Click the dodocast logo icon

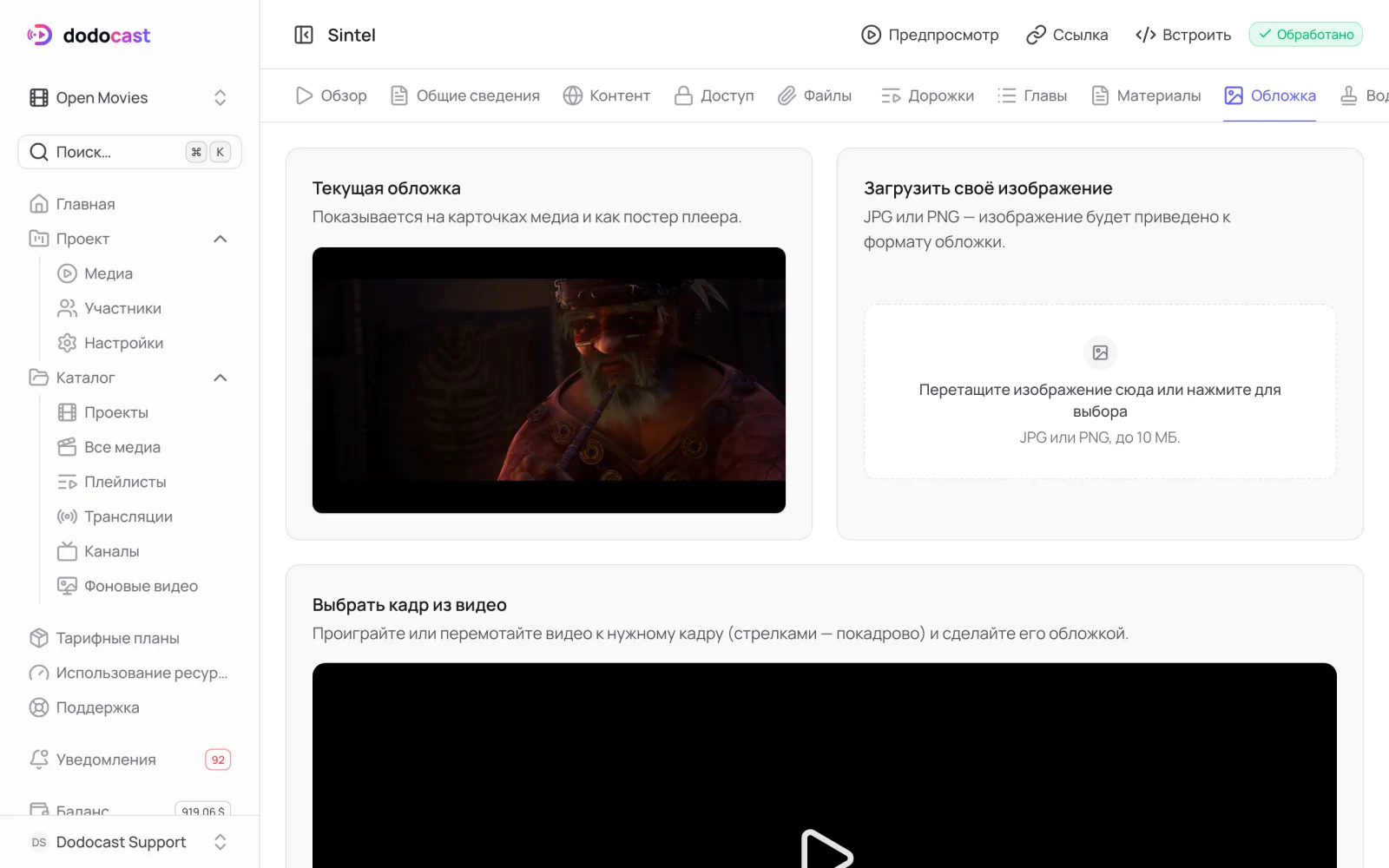pyautogui.click(x=40, y=35)
